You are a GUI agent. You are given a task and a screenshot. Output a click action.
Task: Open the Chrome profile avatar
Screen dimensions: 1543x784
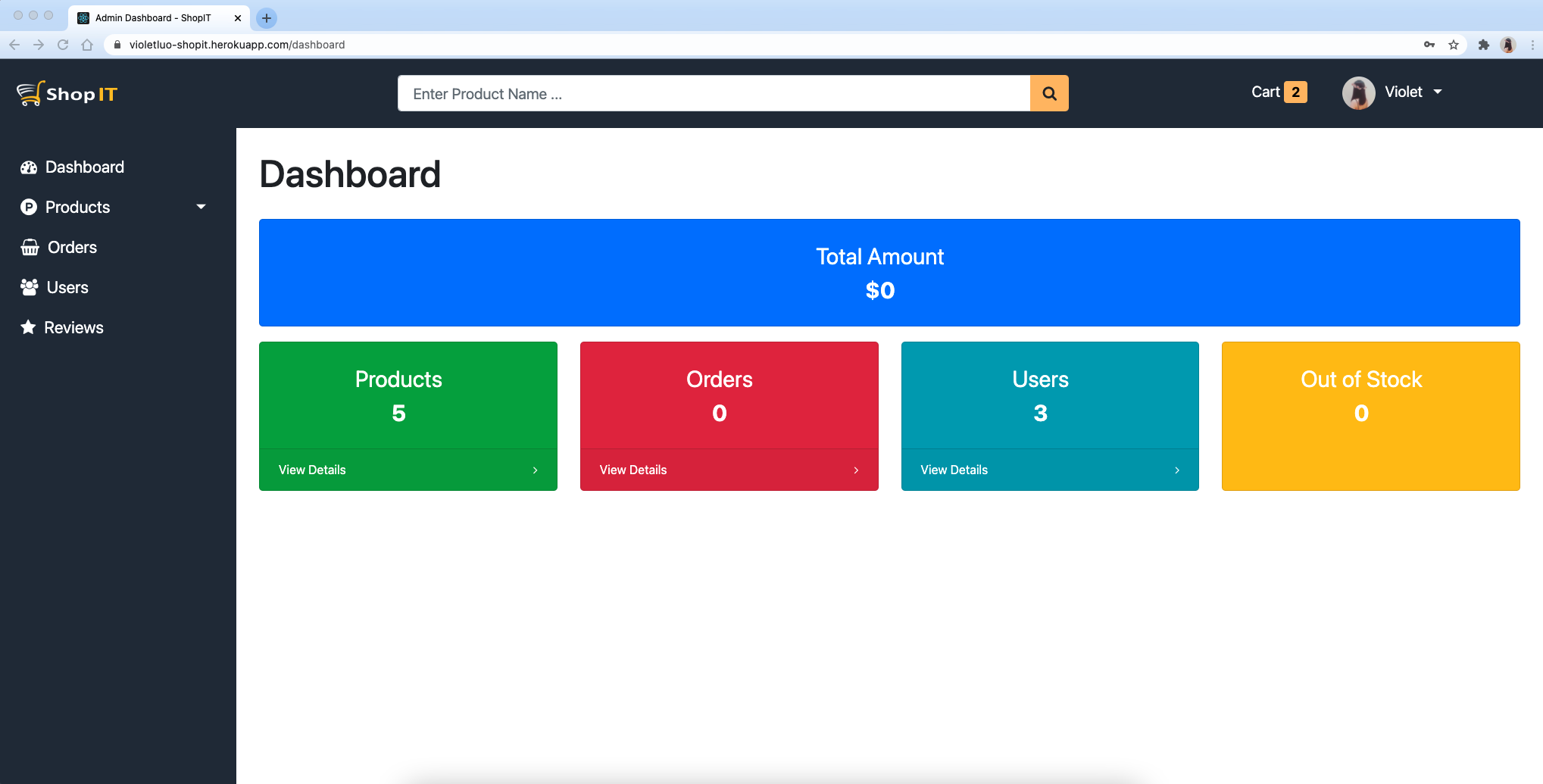point(1508,45)
